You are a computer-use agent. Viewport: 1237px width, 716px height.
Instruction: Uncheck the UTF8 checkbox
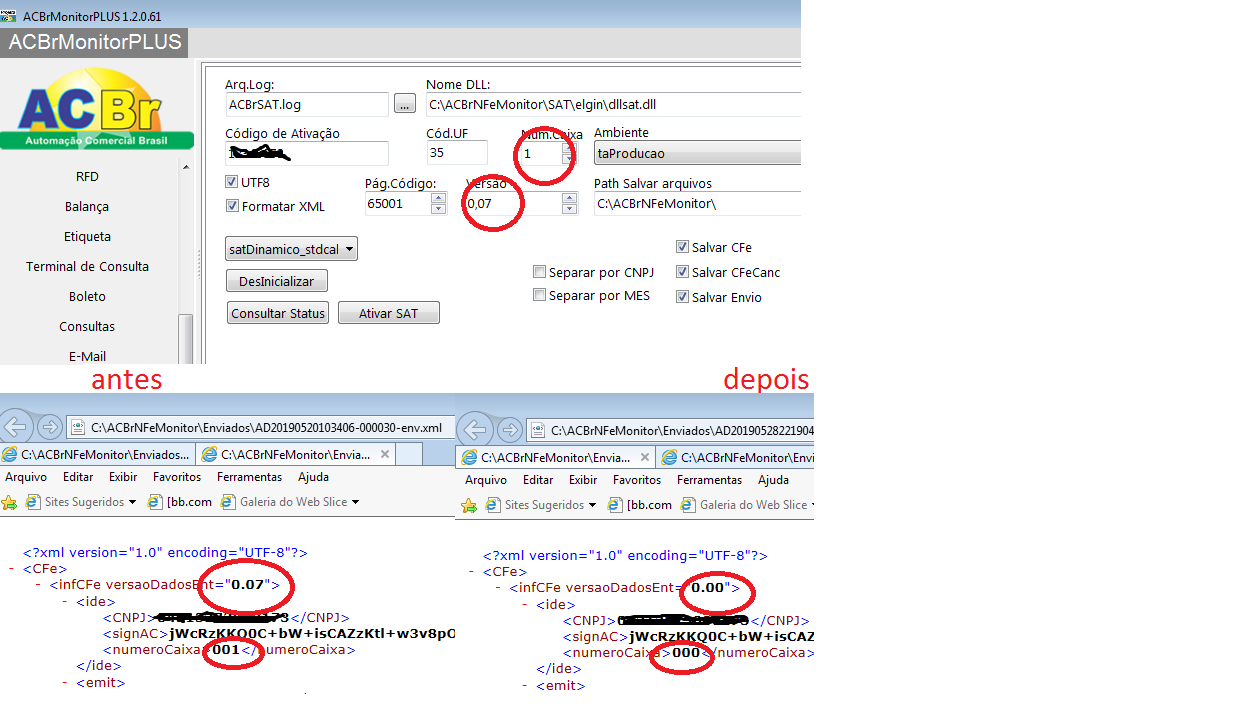233,183
